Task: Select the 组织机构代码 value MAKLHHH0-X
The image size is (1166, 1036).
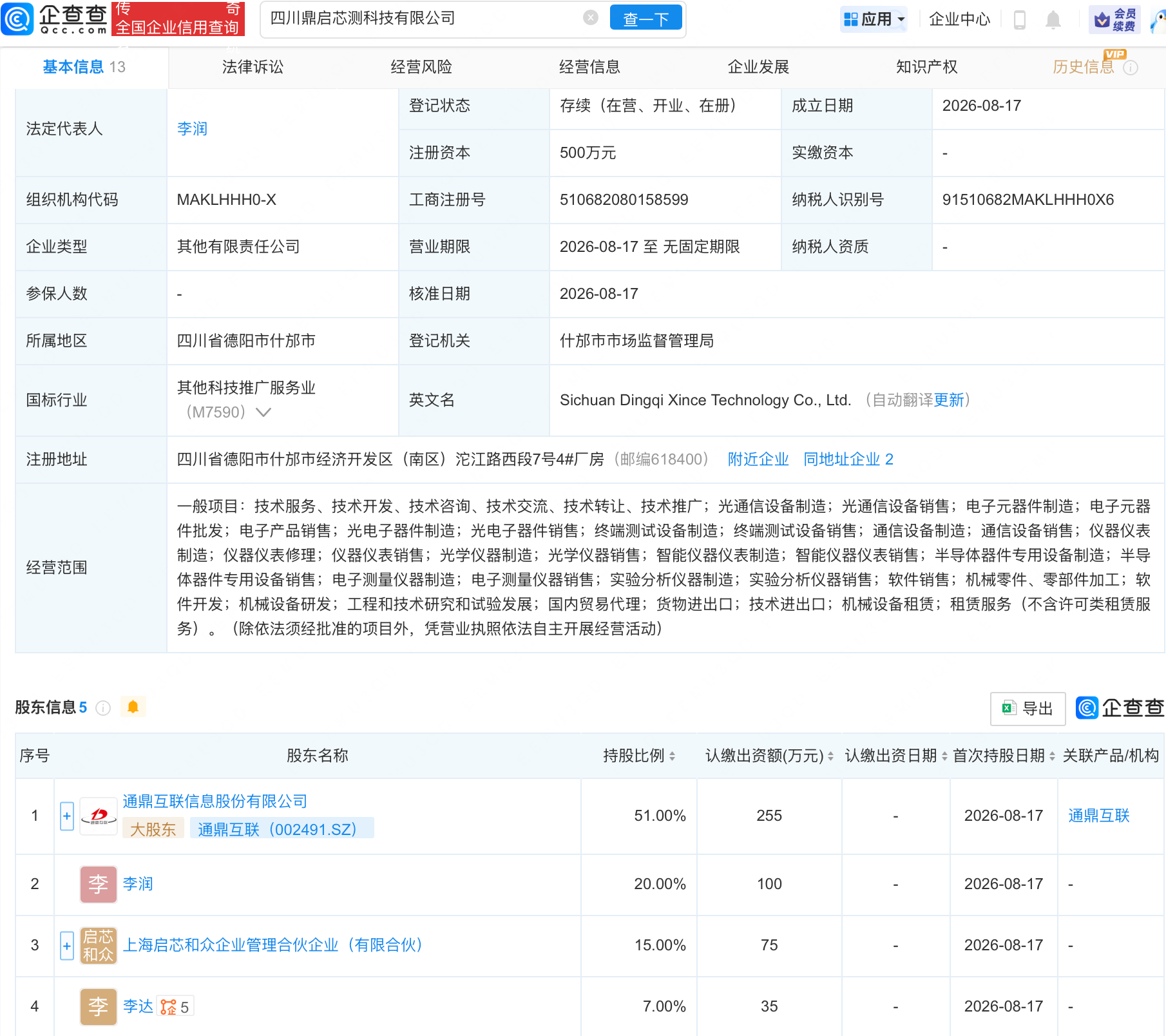Action: click(x=226, y=200)
